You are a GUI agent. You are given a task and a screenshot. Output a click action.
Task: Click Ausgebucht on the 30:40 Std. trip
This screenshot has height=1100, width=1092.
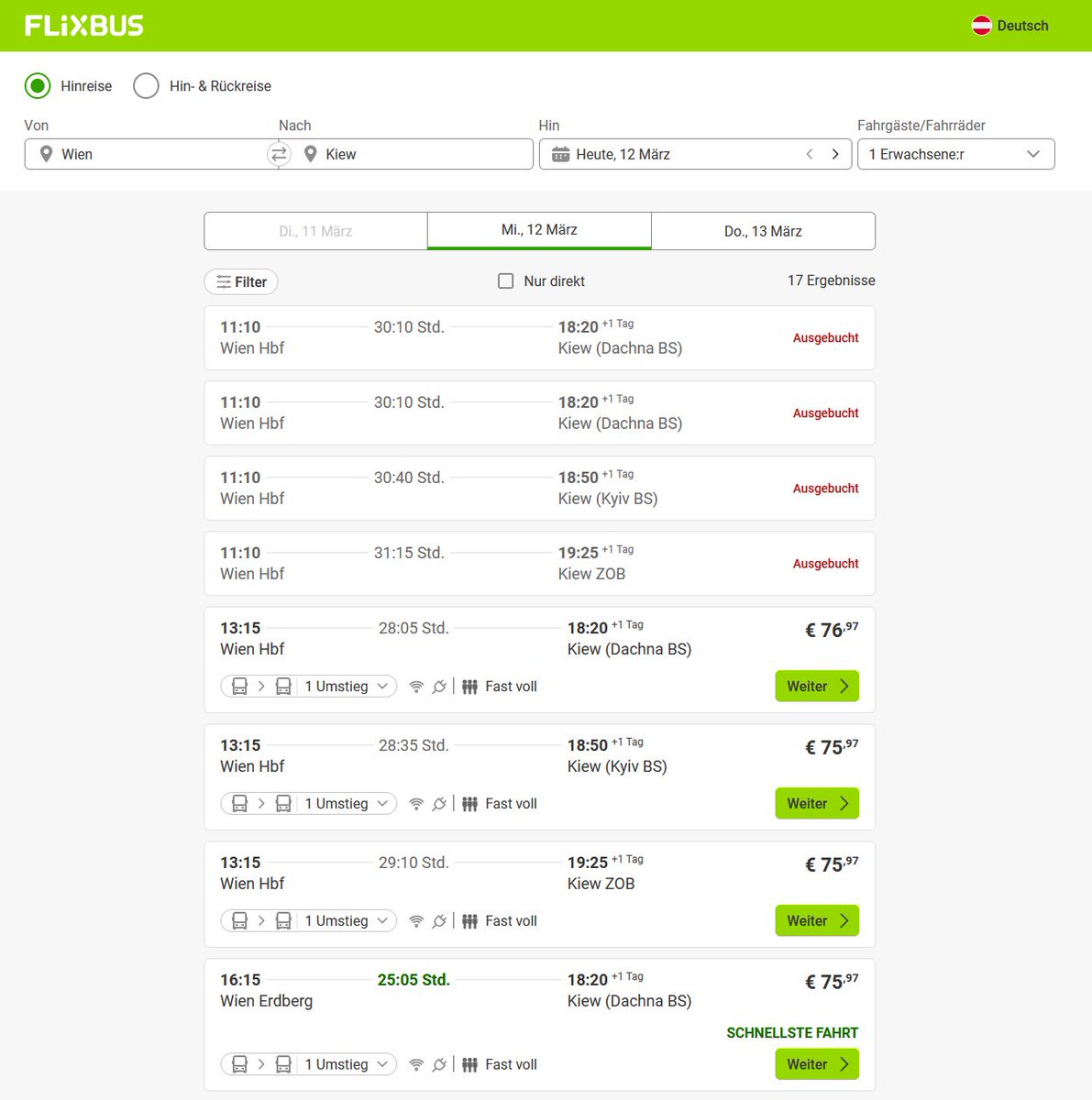(825, 489)
